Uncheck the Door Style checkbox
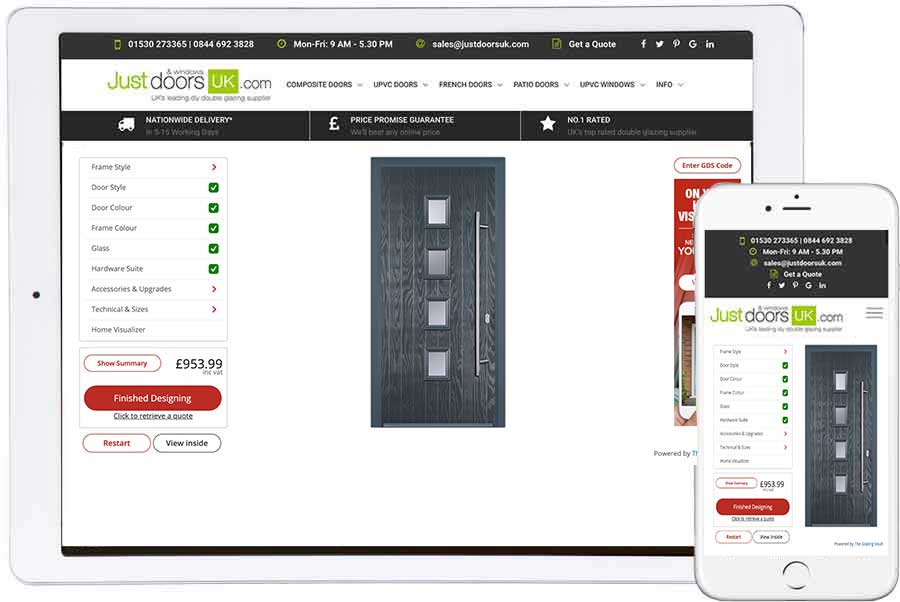The height and width of the screenshot is (602, 900). 216,187
